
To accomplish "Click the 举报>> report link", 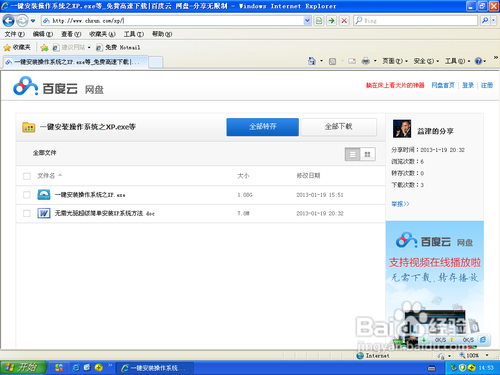I will (x=400, y=204).
